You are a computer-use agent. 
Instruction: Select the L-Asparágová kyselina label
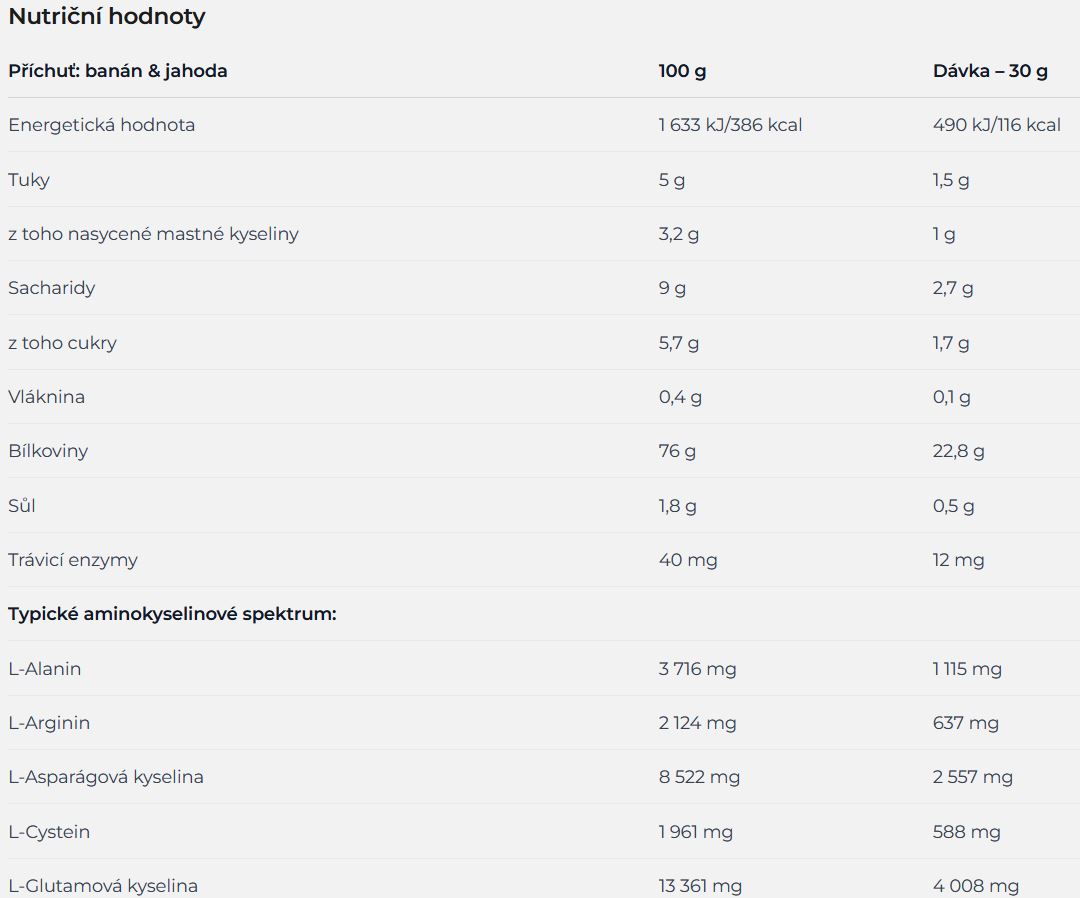[x=105, y=777]
